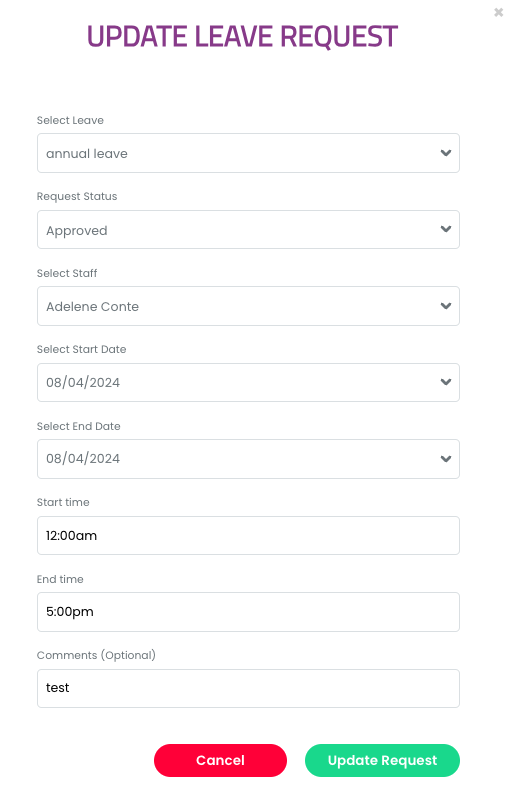The height and width of the screenshot is (812, 507).
Task: Click the Select Leave chevron arrow
Action: pos(445,153)
